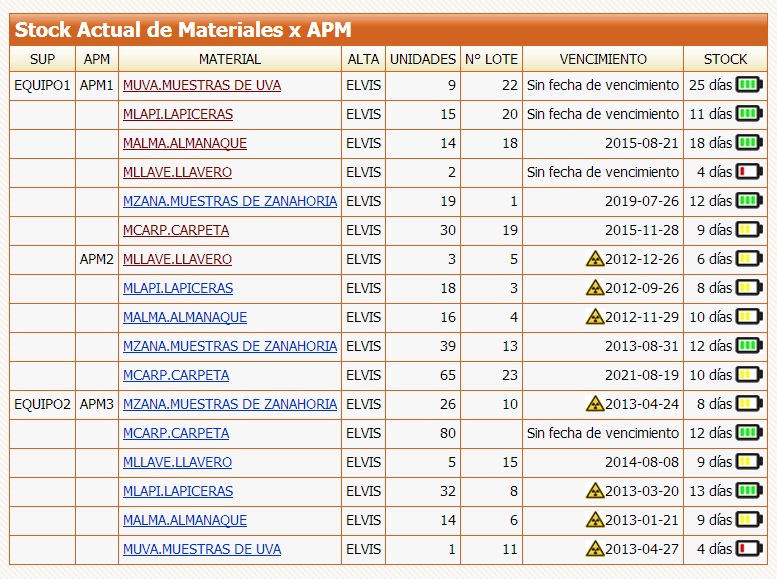Click the date 2021-08-19
This screenshot has height=579, width=777.
point(642,375)
